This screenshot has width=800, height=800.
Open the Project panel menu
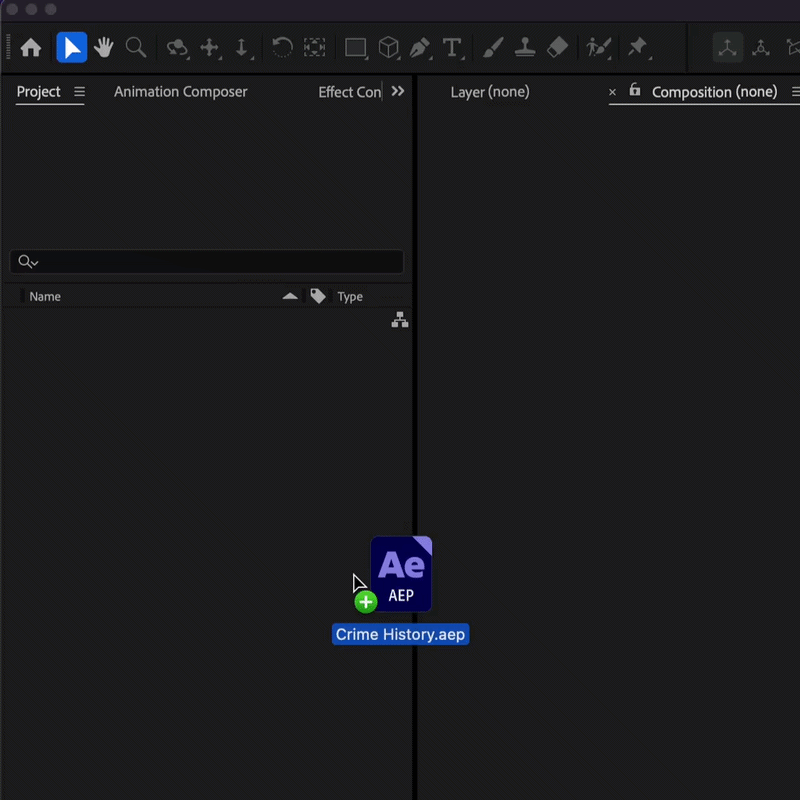click(x=80, y=92)
